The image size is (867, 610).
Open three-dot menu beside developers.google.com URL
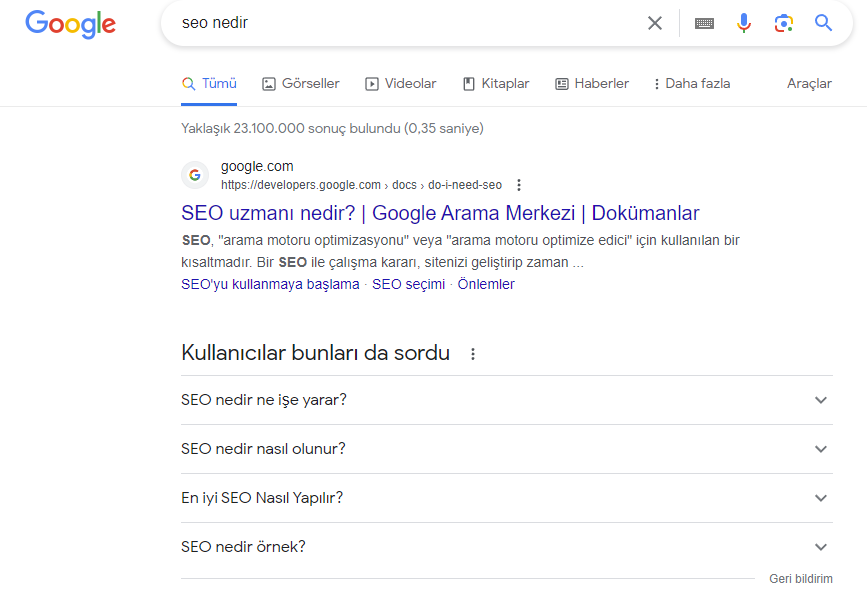[519, 185]
